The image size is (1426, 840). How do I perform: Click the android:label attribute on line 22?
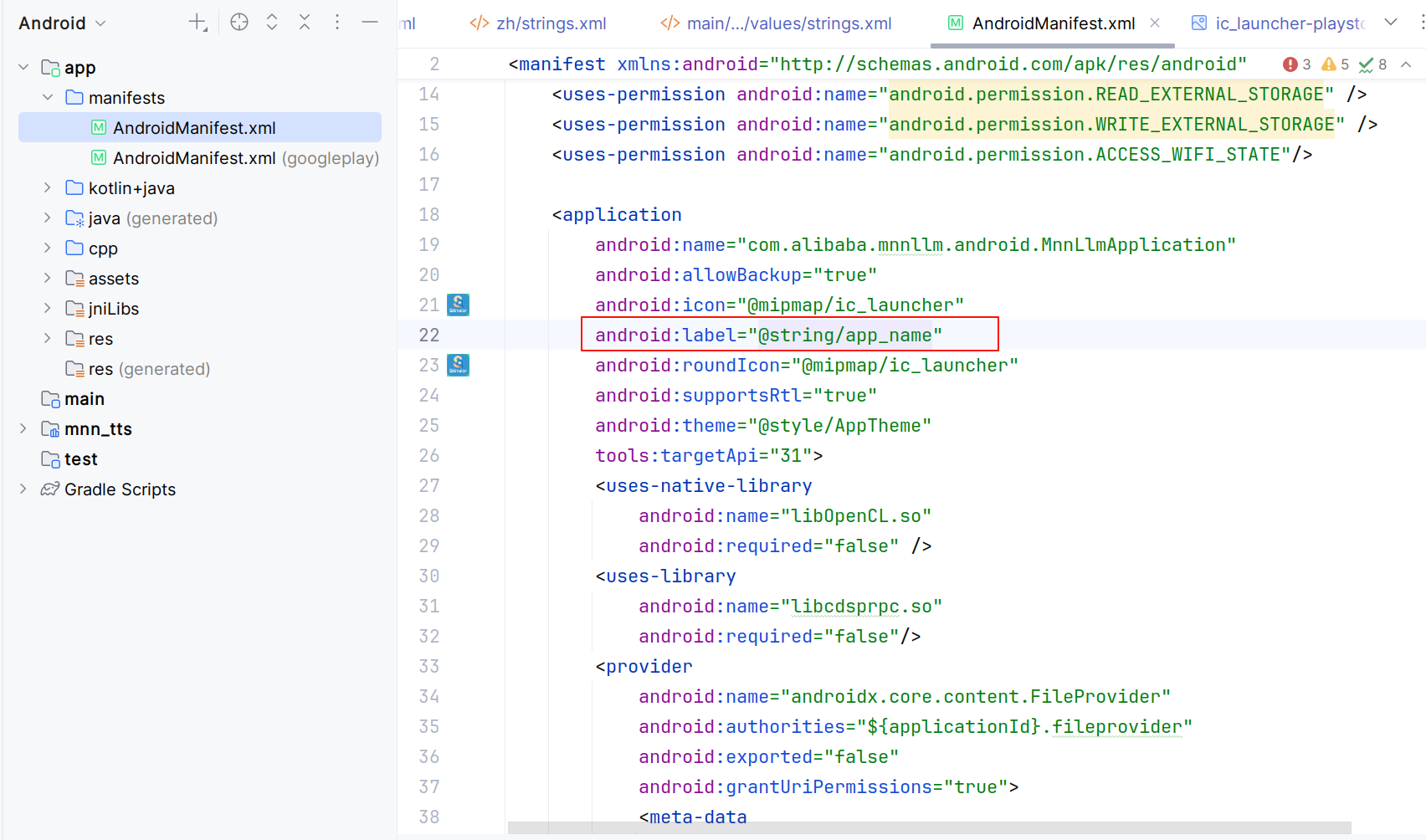tap(769, 335)
